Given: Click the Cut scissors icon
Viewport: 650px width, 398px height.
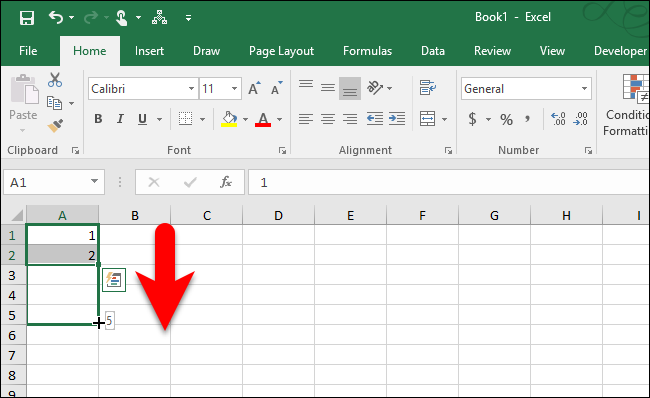Looking at the screenshot, I should pos(55,80).
